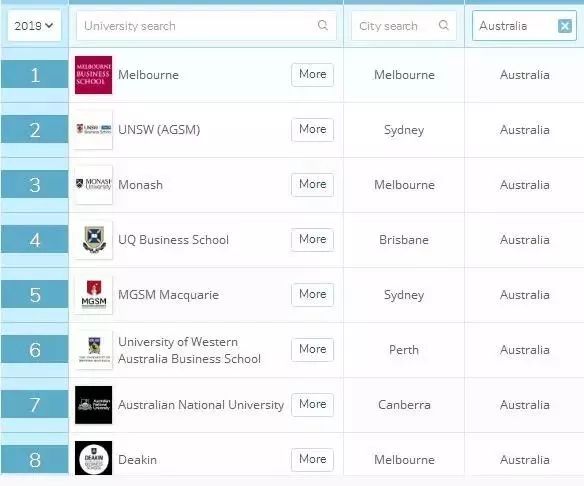
Task: Open the 2019 year dropdown
Action: click(34, 26)
